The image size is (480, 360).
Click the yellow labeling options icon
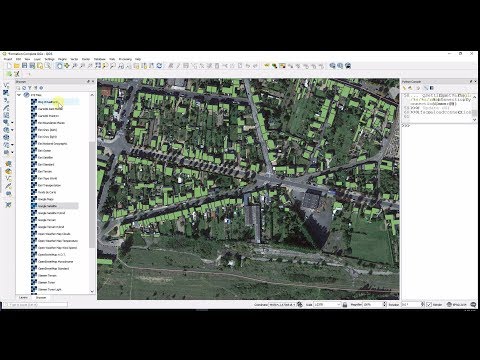[267, 66]
